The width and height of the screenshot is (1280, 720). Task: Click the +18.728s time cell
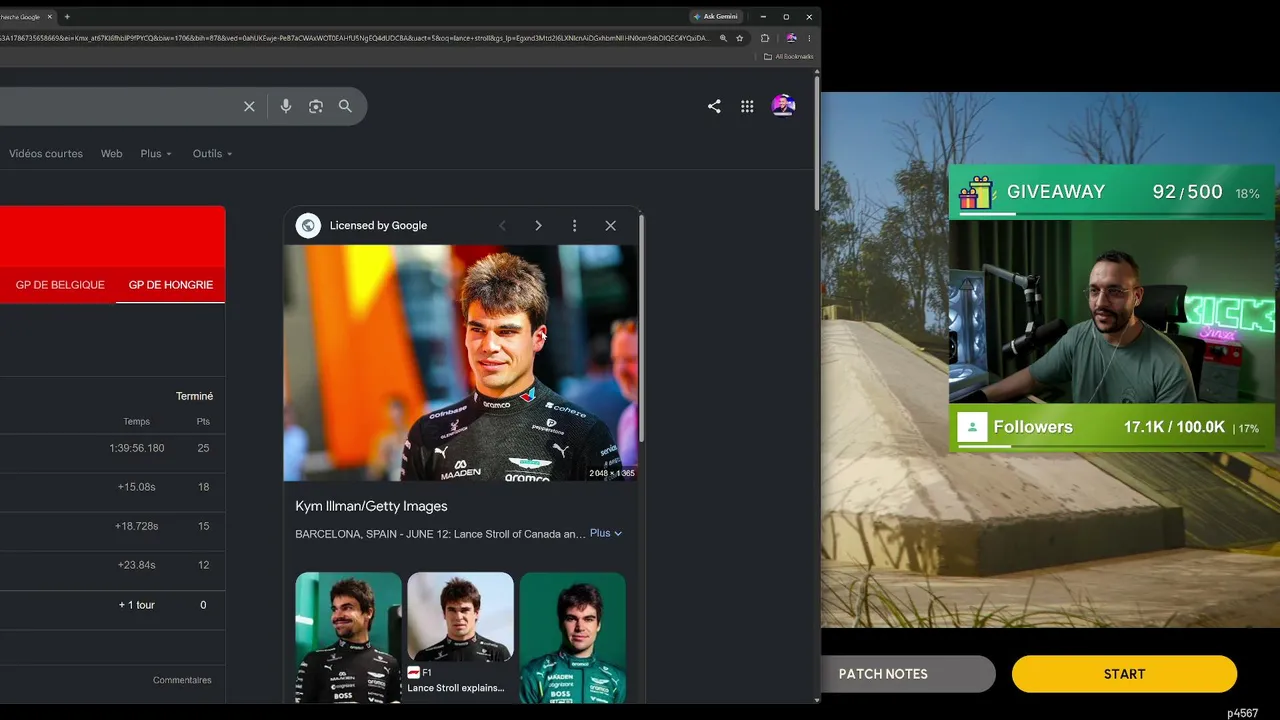pyautogui.click(x=137, y=526)
